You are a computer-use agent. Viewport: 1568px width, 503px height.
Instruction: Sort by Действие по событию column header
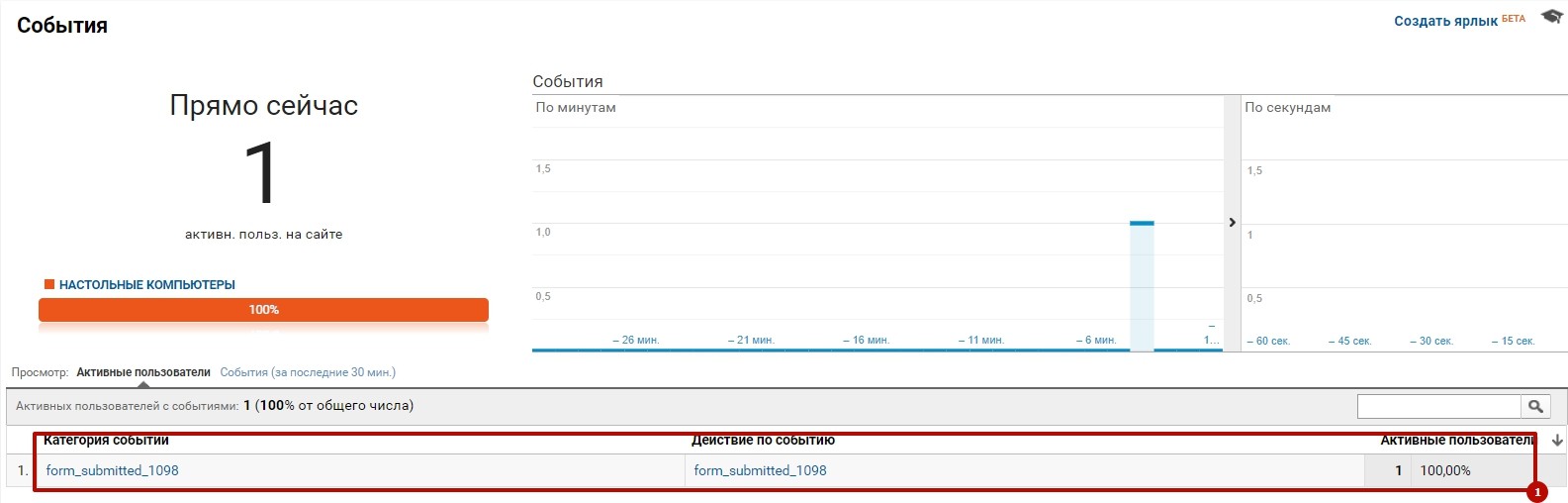coord(763,441)
